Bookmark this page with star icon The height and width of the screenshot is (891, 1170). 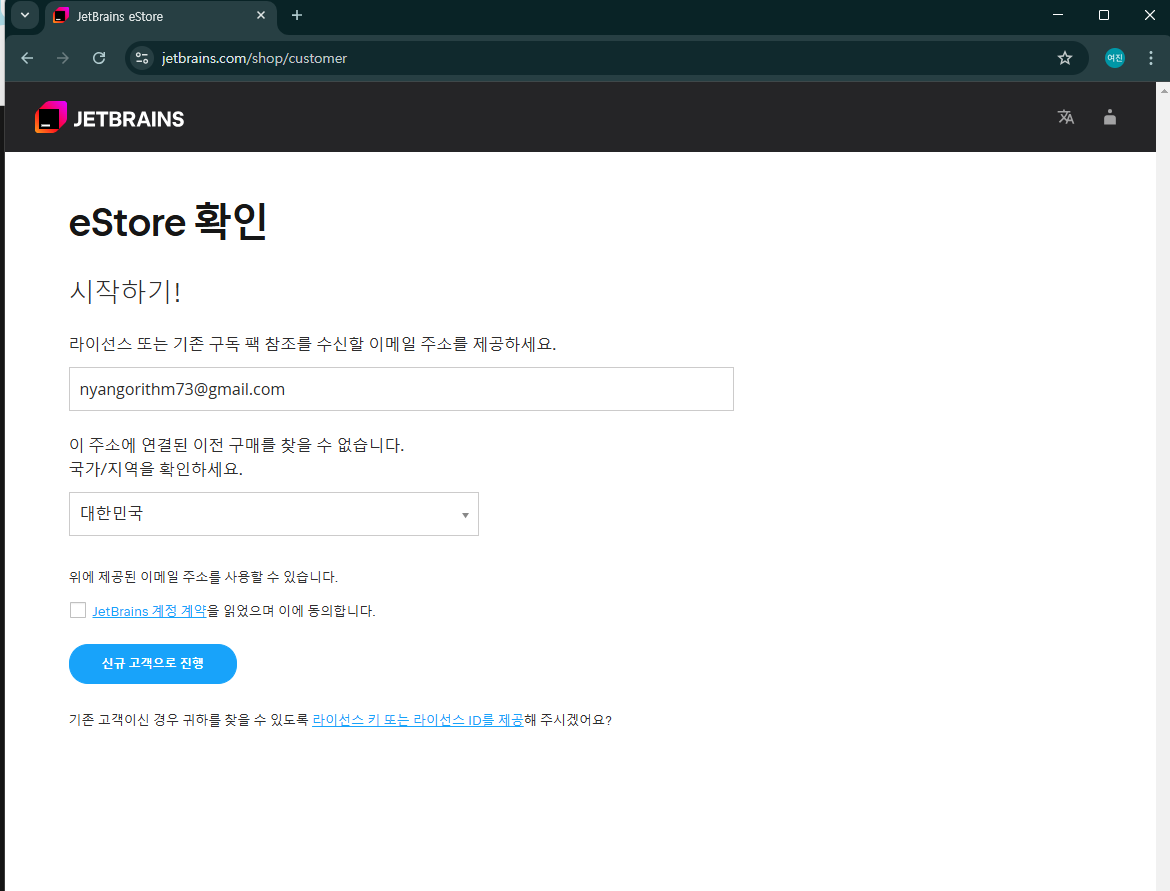[1065, 58]
